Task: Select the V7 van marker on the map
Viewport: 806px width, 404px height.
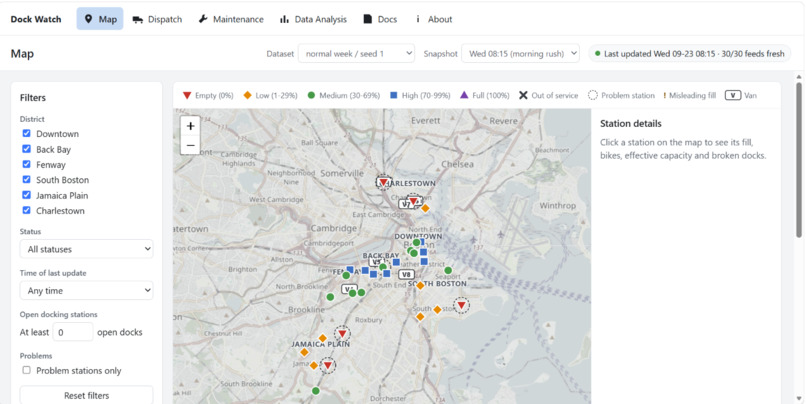Action: pyautogui.click(x=406, y=204)
